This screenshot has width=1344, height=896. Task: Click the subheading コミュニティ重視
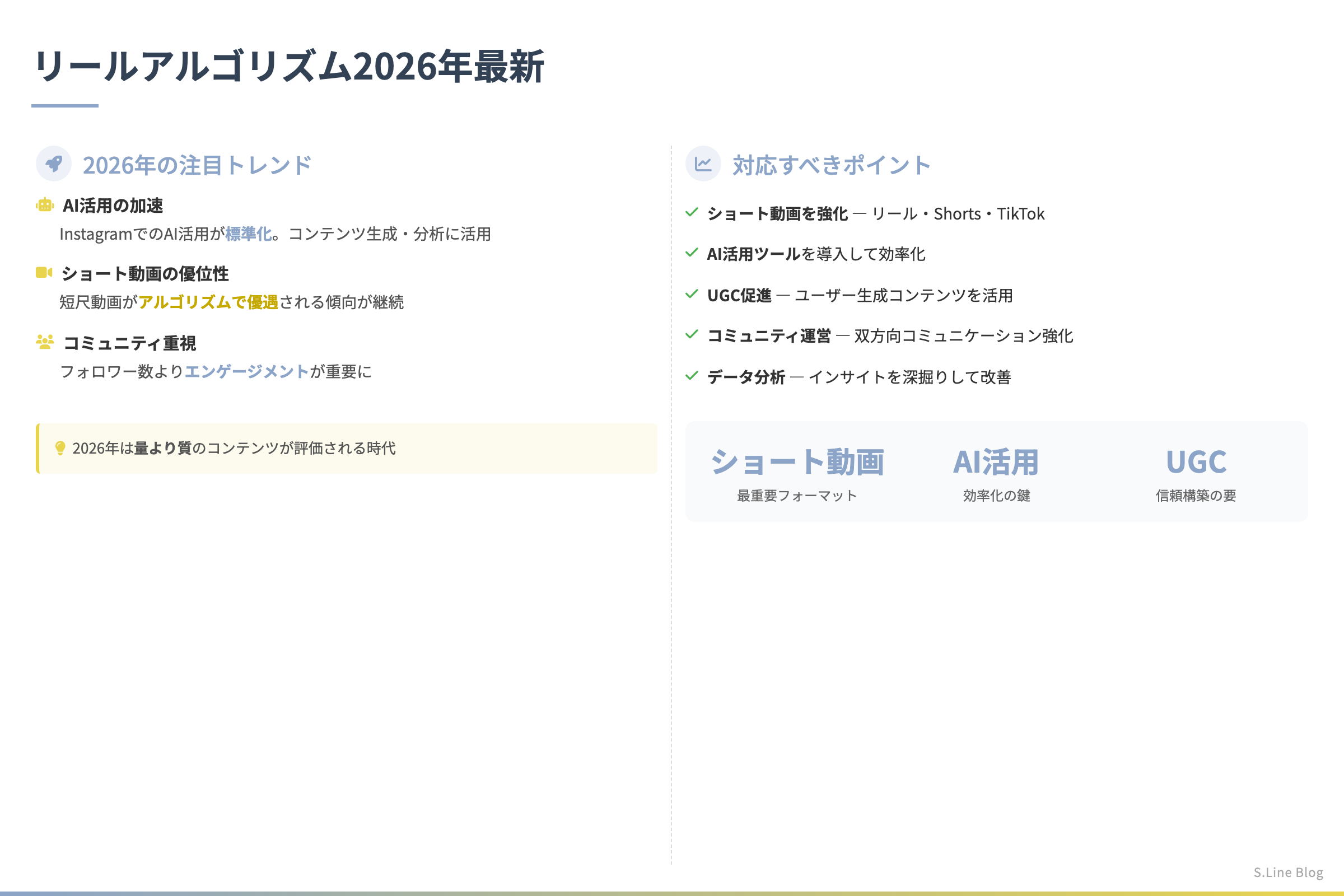click(129, 343)
